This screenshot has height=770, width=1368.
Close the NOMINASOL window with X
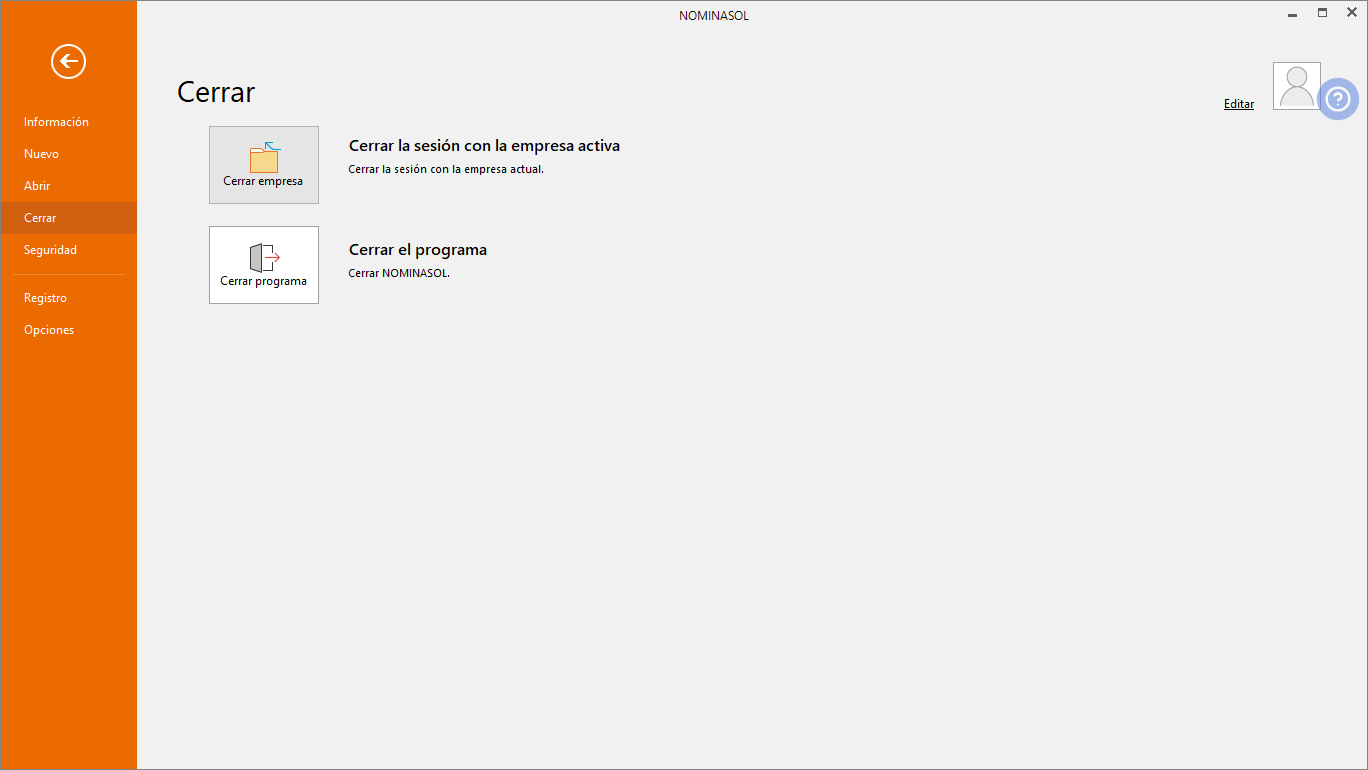1351,13
